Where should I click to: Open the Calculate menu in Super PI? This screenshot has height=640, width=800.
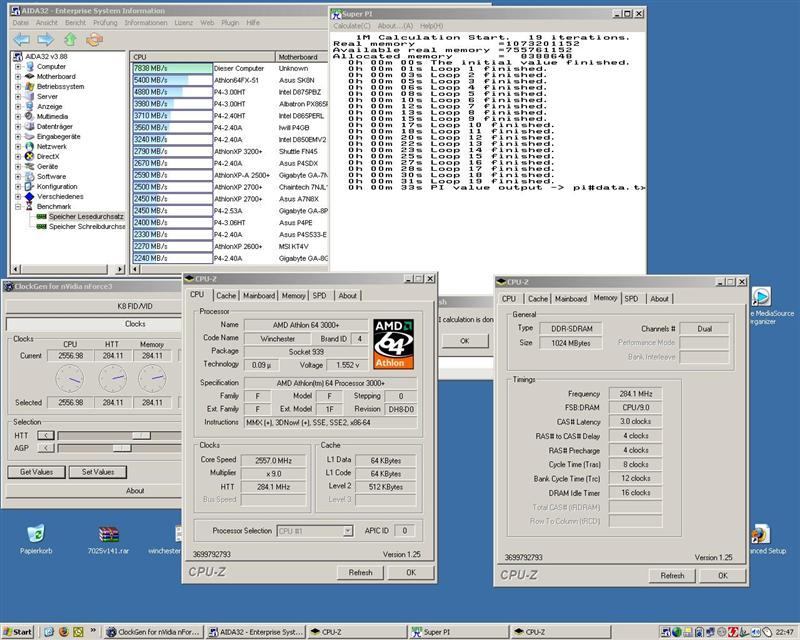pyautogui.click(x=352, y=26)
